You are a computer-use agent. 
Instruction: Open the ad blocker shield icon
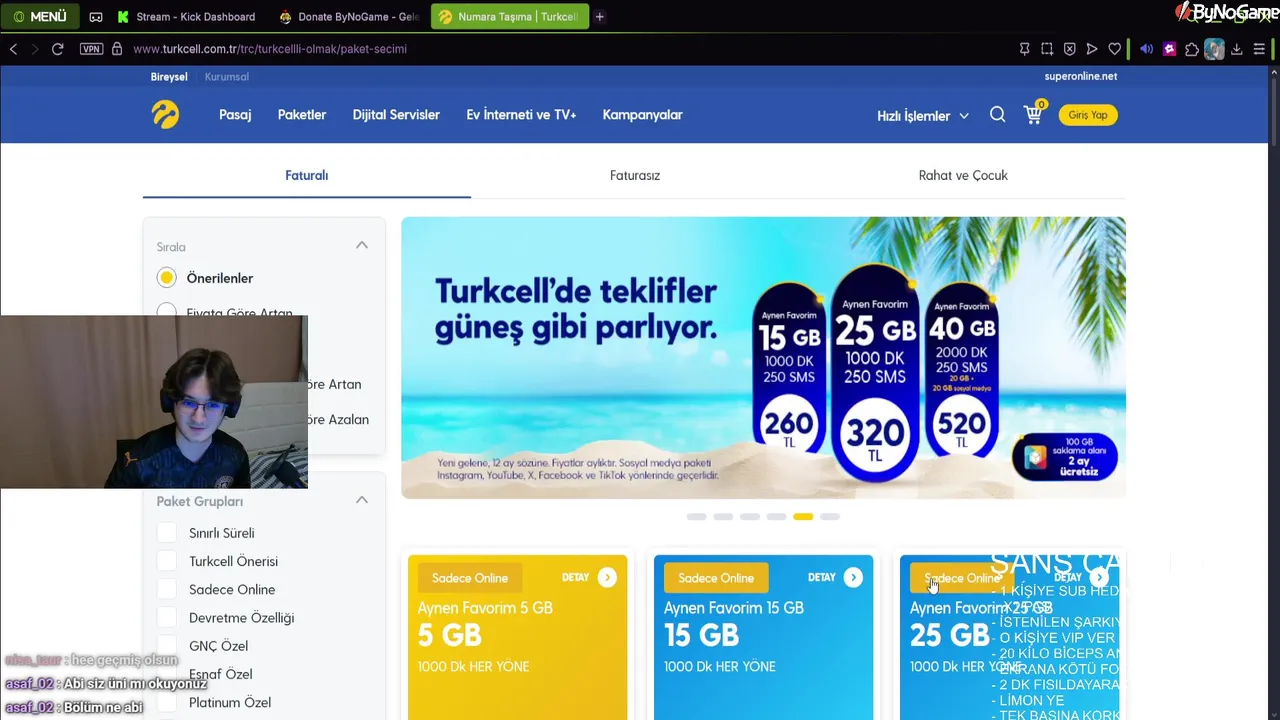point(1070,49)
